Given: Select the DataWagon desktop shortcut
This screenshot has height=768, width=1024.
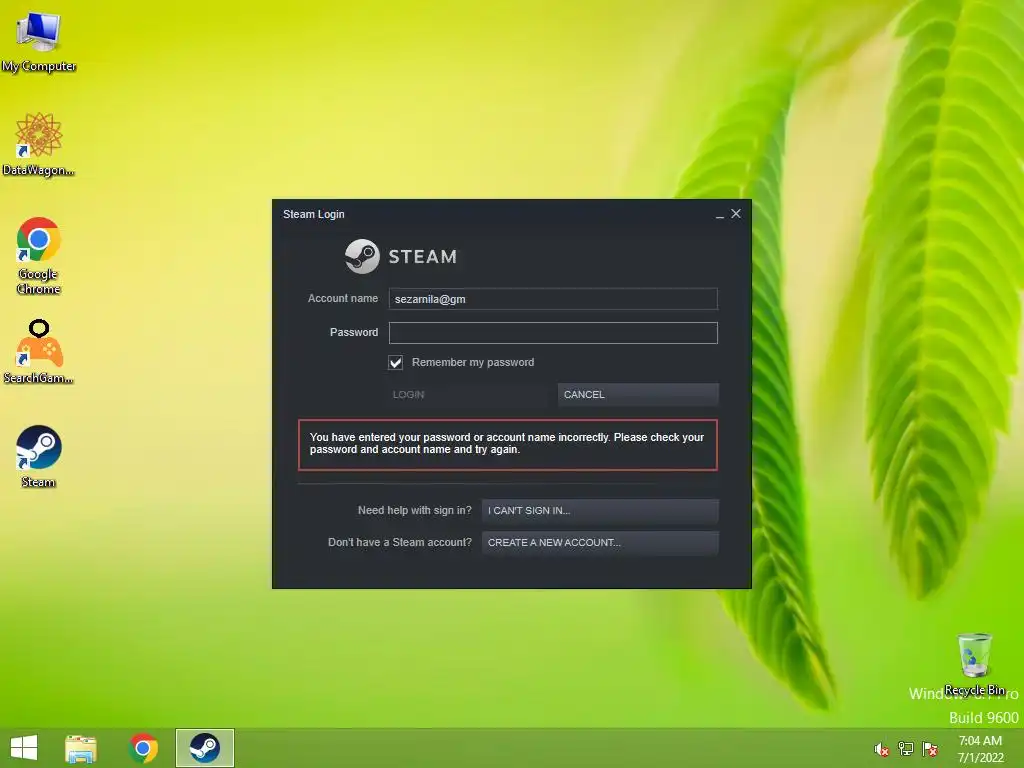Looking at the screenshot, I should tap(39, 144).
